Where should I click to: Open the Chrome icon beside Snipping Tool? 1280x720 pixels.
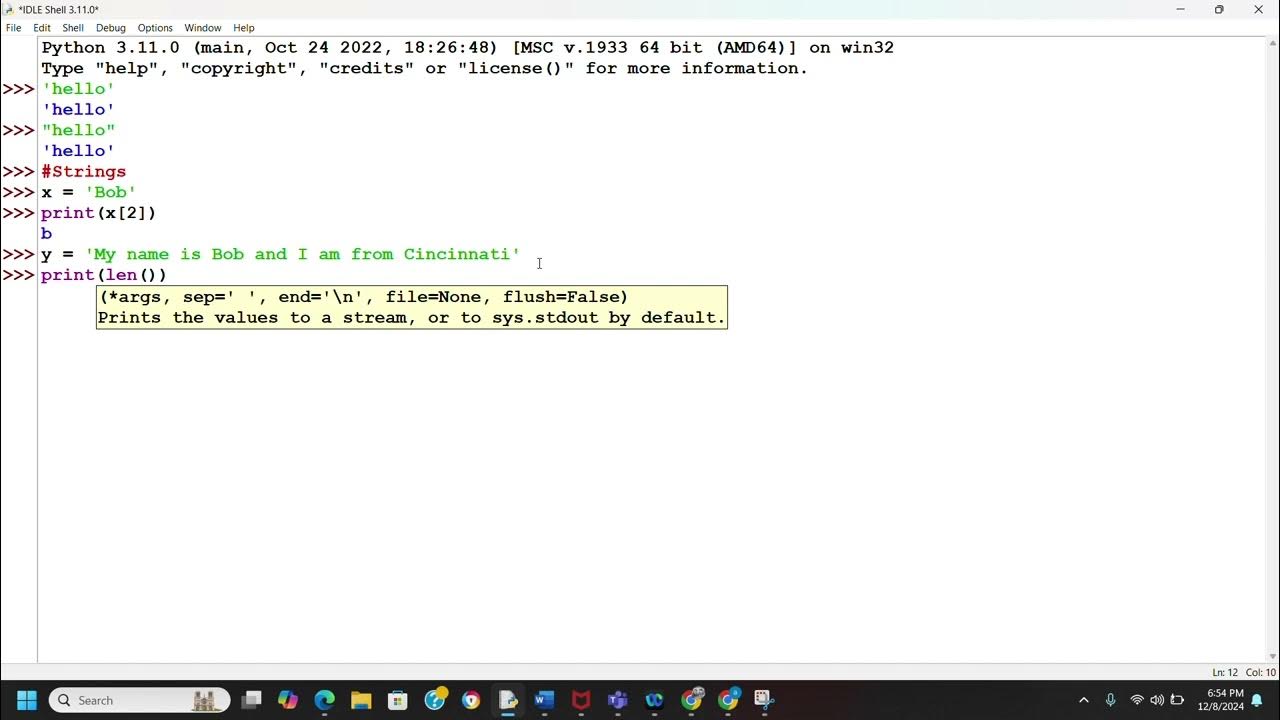pyautogui.click(x=728, y=700)
